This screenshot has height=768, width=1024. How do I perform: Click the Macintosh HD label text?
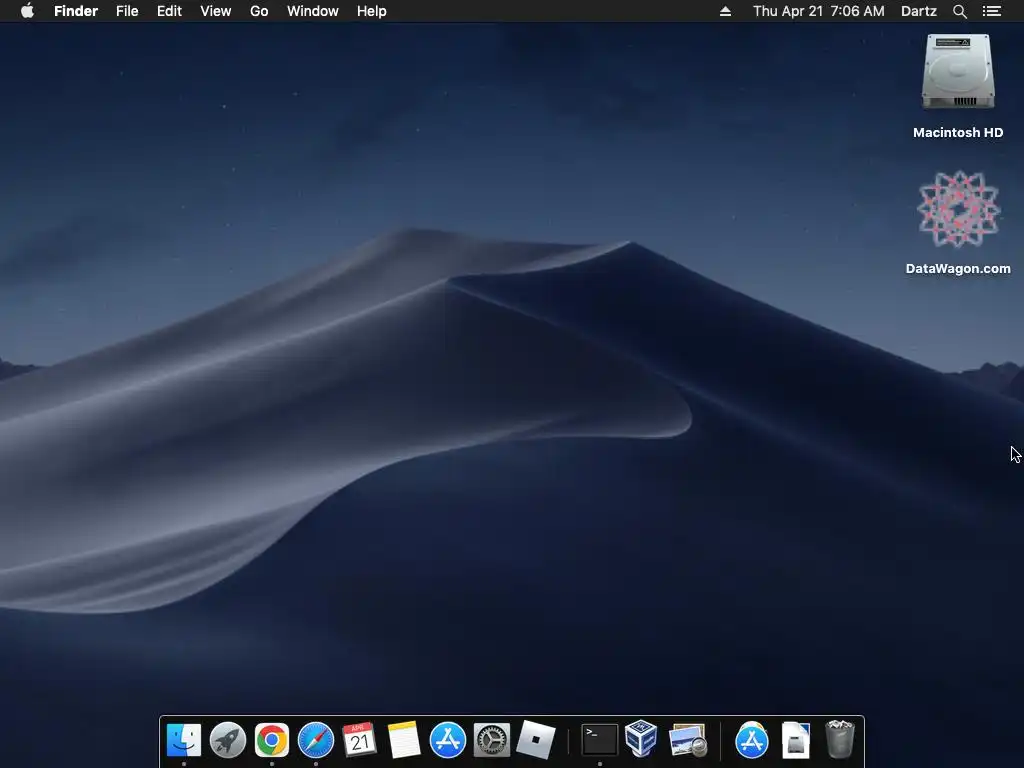point(958,133)
